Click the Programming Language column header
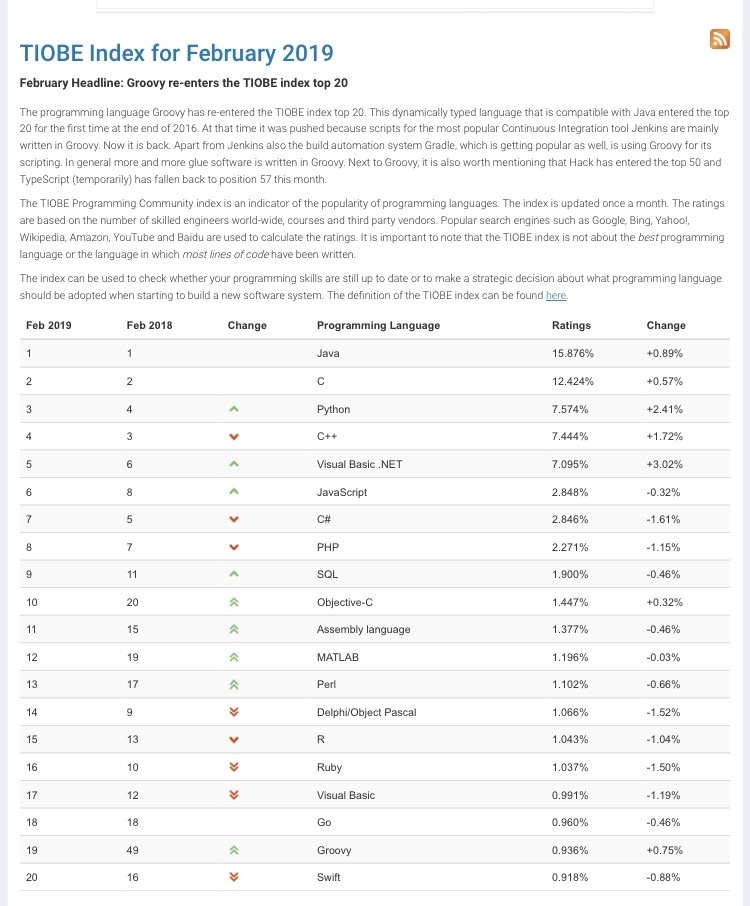Image resolution: width=750 pixels, height=906 pixels. pyautogui.click(x=379, y=325)
